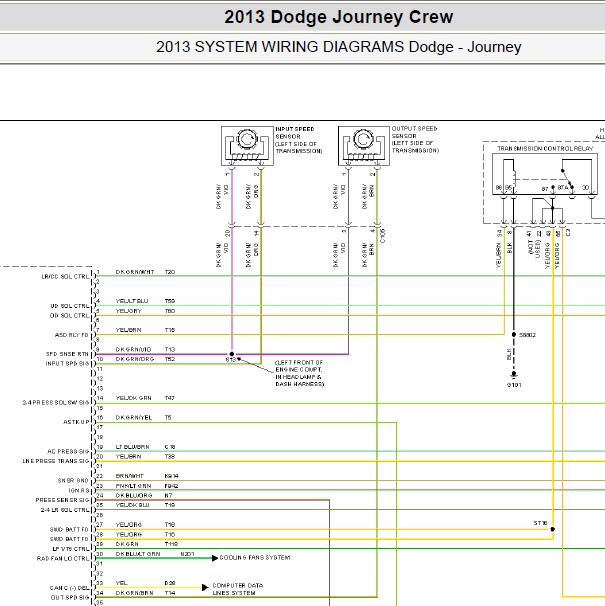
Task: Select the Transmission Control Relay switch symbol
Action: click(x=568, y=179)
